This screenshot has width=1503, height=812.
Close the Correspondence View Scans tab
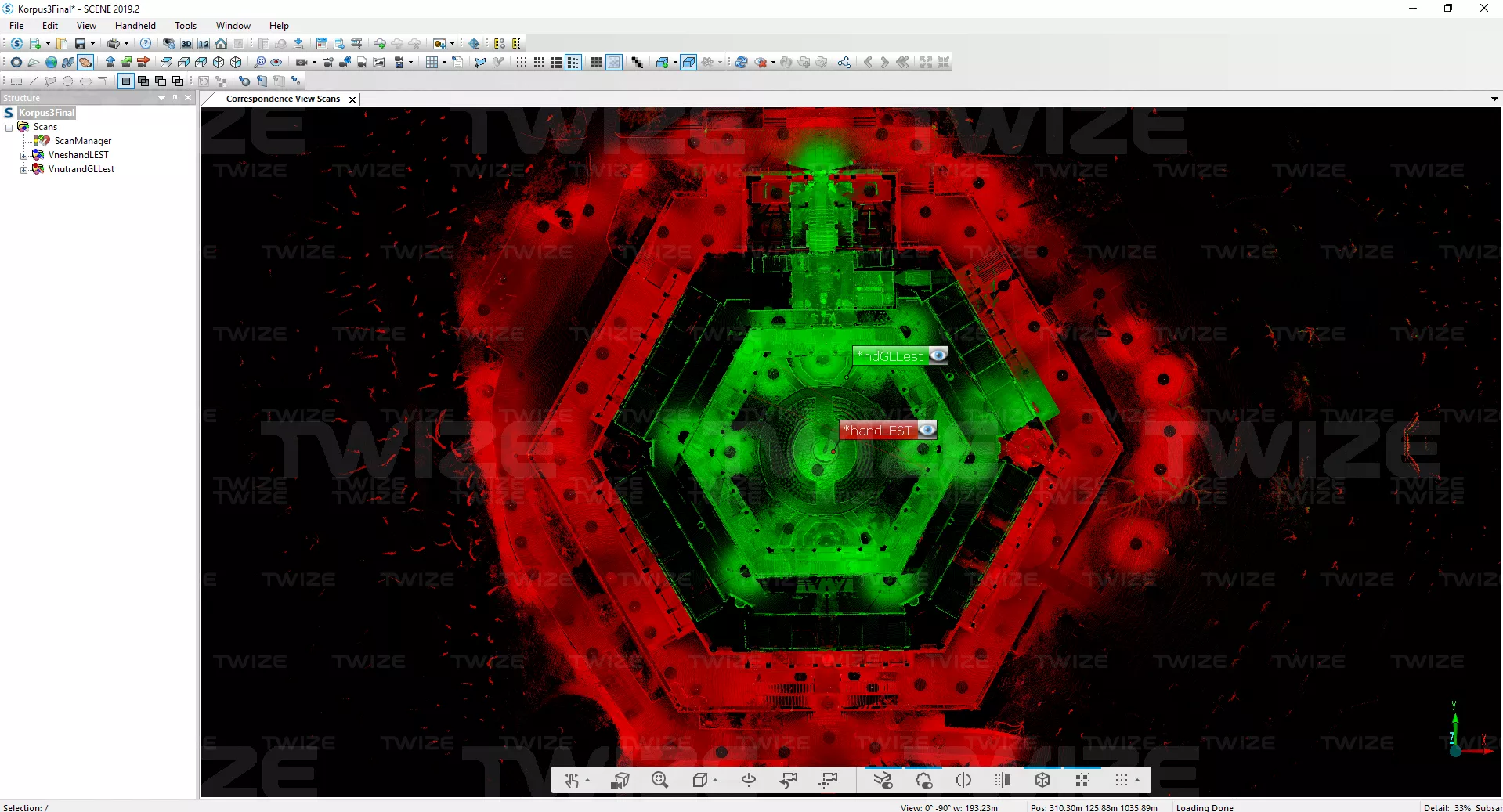[x=352, y=99]
